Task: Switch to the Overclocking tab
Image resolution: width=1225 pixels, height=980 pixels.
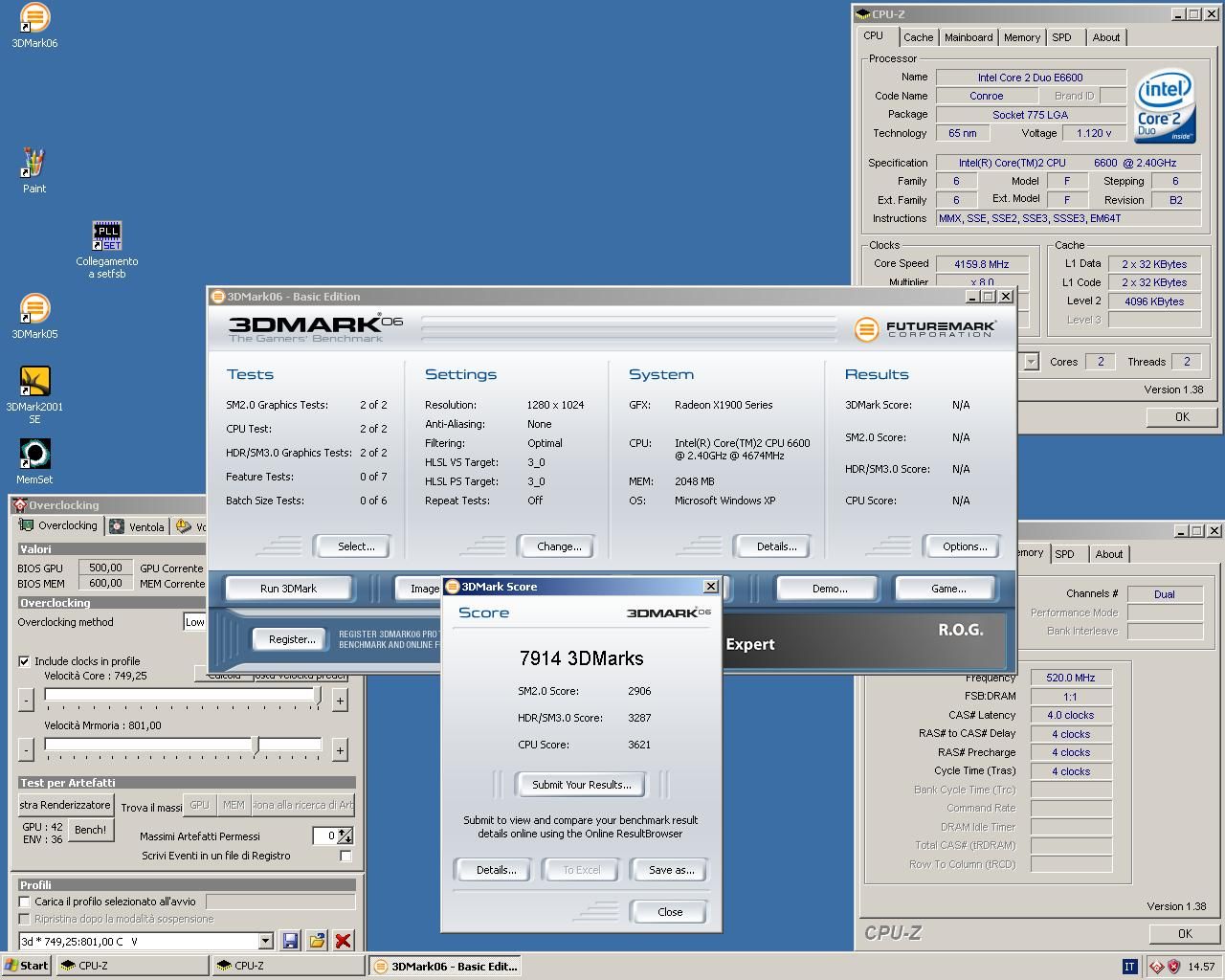Action: pos(59,525)
